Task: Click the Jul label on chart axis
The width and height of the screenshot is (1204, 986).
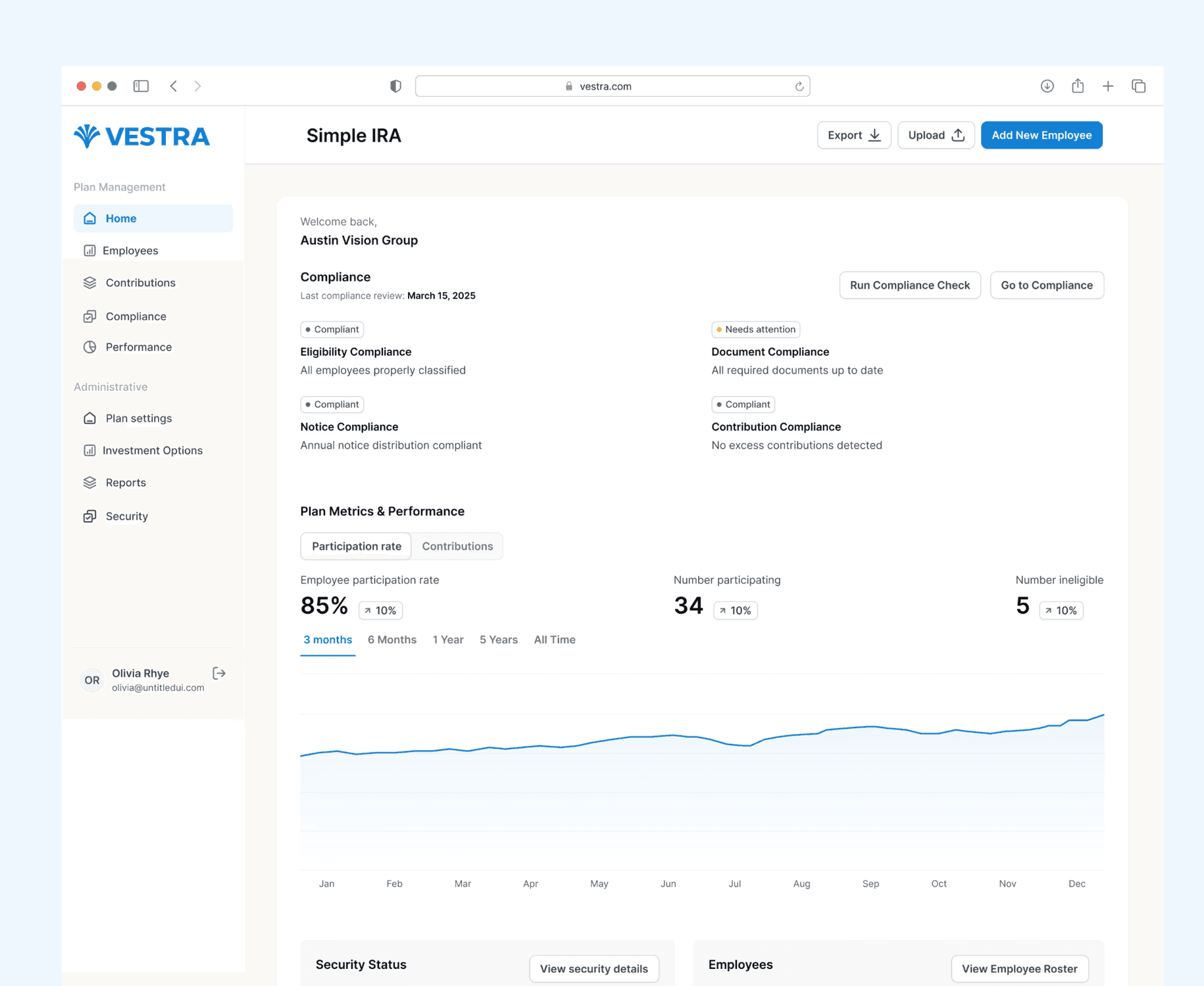Action: click(735, 884)
